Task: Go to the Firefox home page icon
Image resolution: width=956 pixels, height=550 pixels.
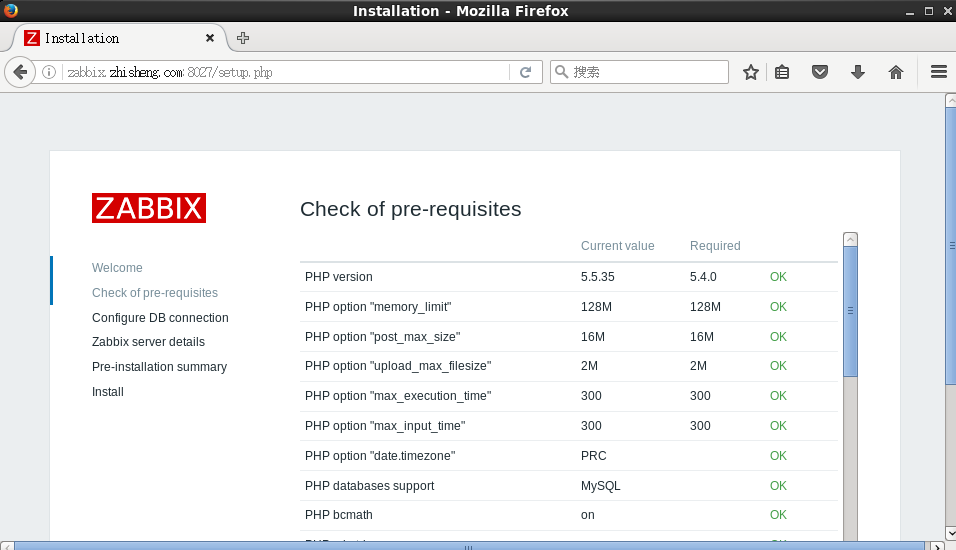Action: tap(896, 72)
